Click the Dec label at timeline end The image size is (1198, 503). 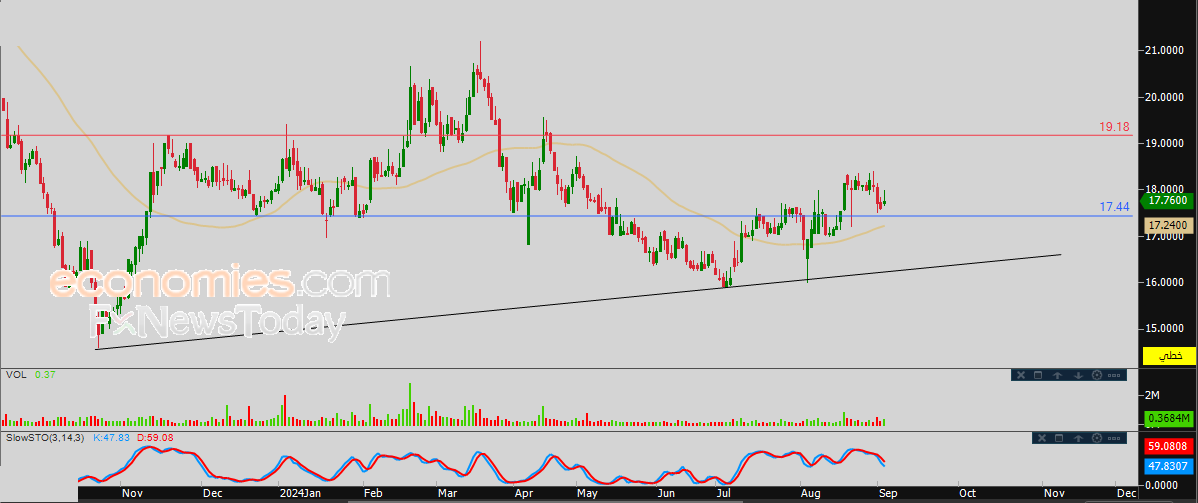1125,493
